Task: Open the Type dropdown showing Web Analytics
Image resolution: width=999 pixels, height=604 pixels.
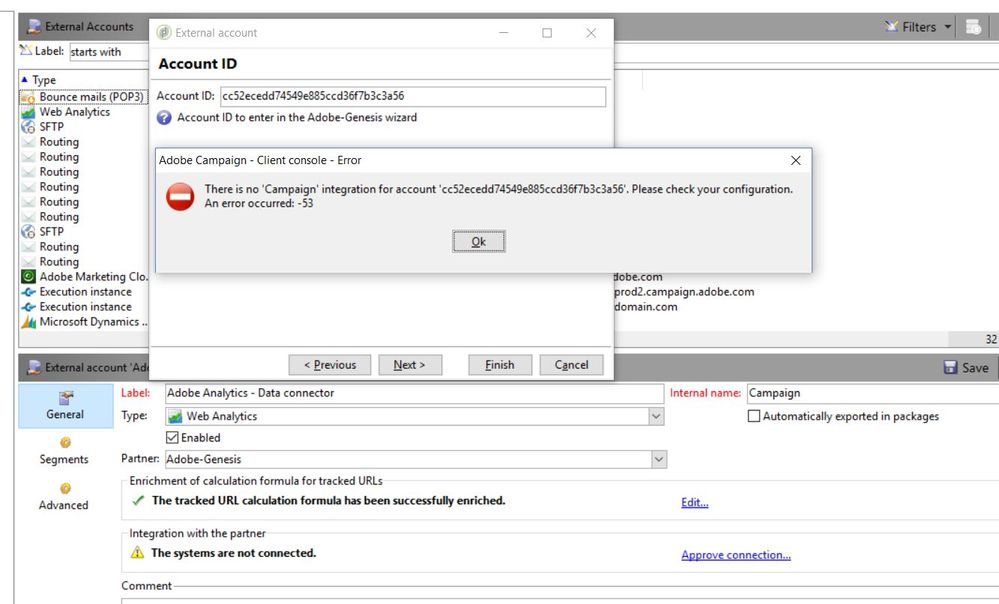Action: [x=655, y=414]
